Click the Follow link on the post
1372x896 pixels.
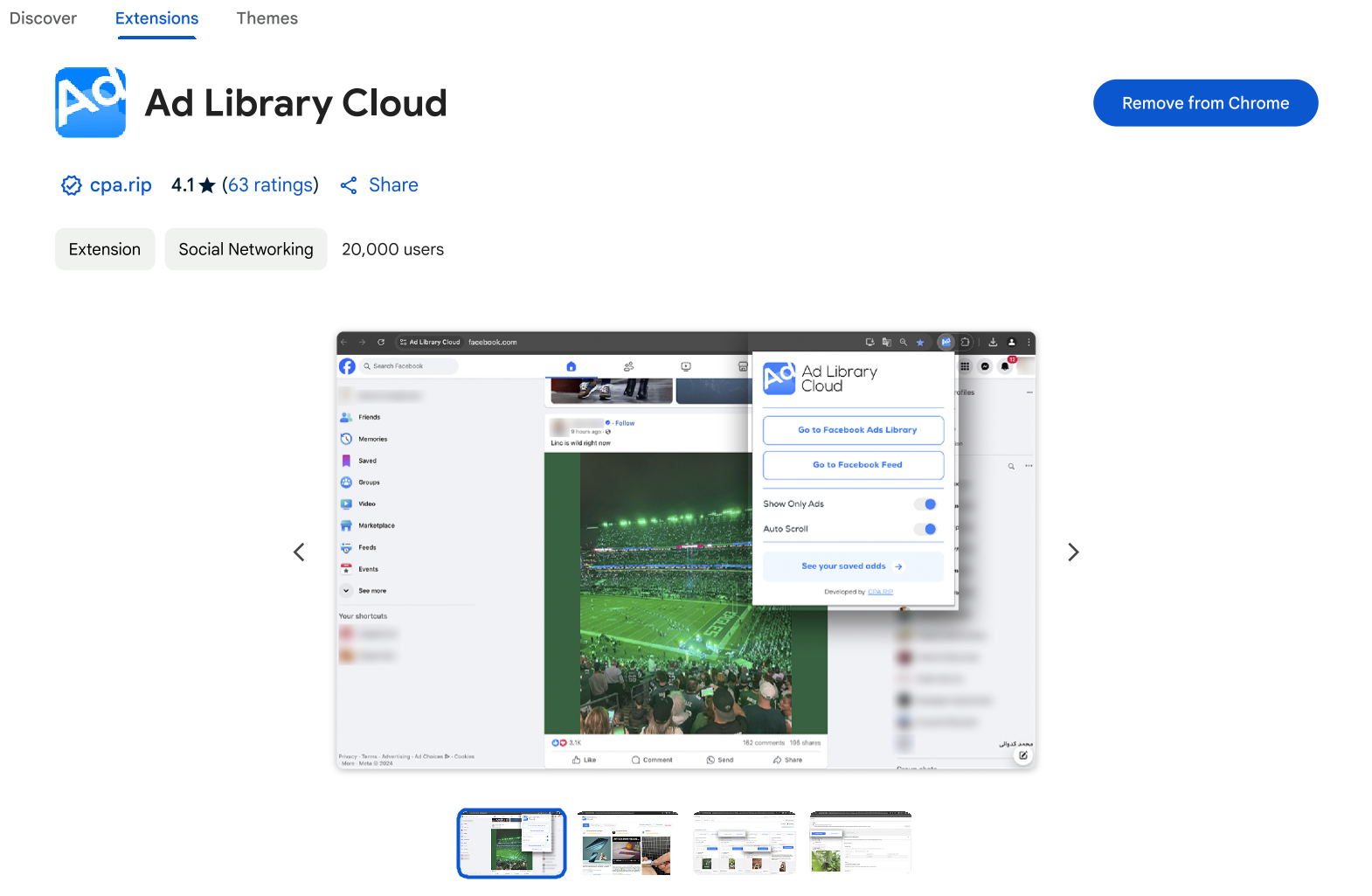click(625, 423)
